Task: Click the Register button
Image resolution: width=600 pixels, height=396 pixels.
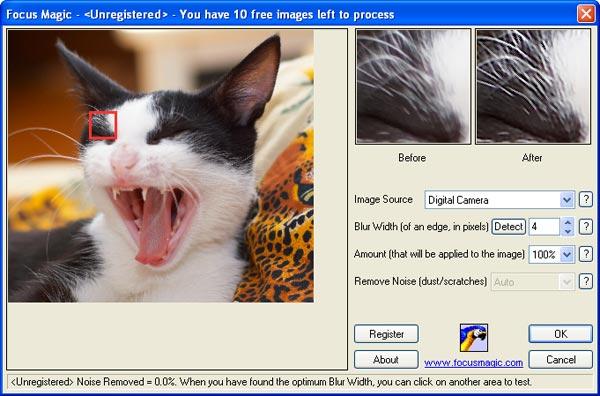Action: tap(386, 334)
